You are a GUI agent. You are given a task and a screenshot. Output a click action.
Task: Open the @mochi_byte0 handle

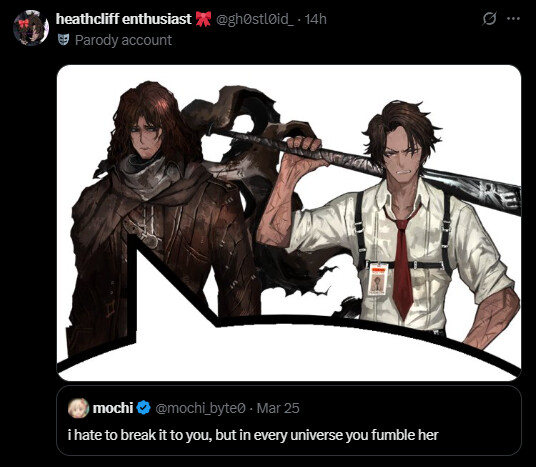click(x=200, y=408)
